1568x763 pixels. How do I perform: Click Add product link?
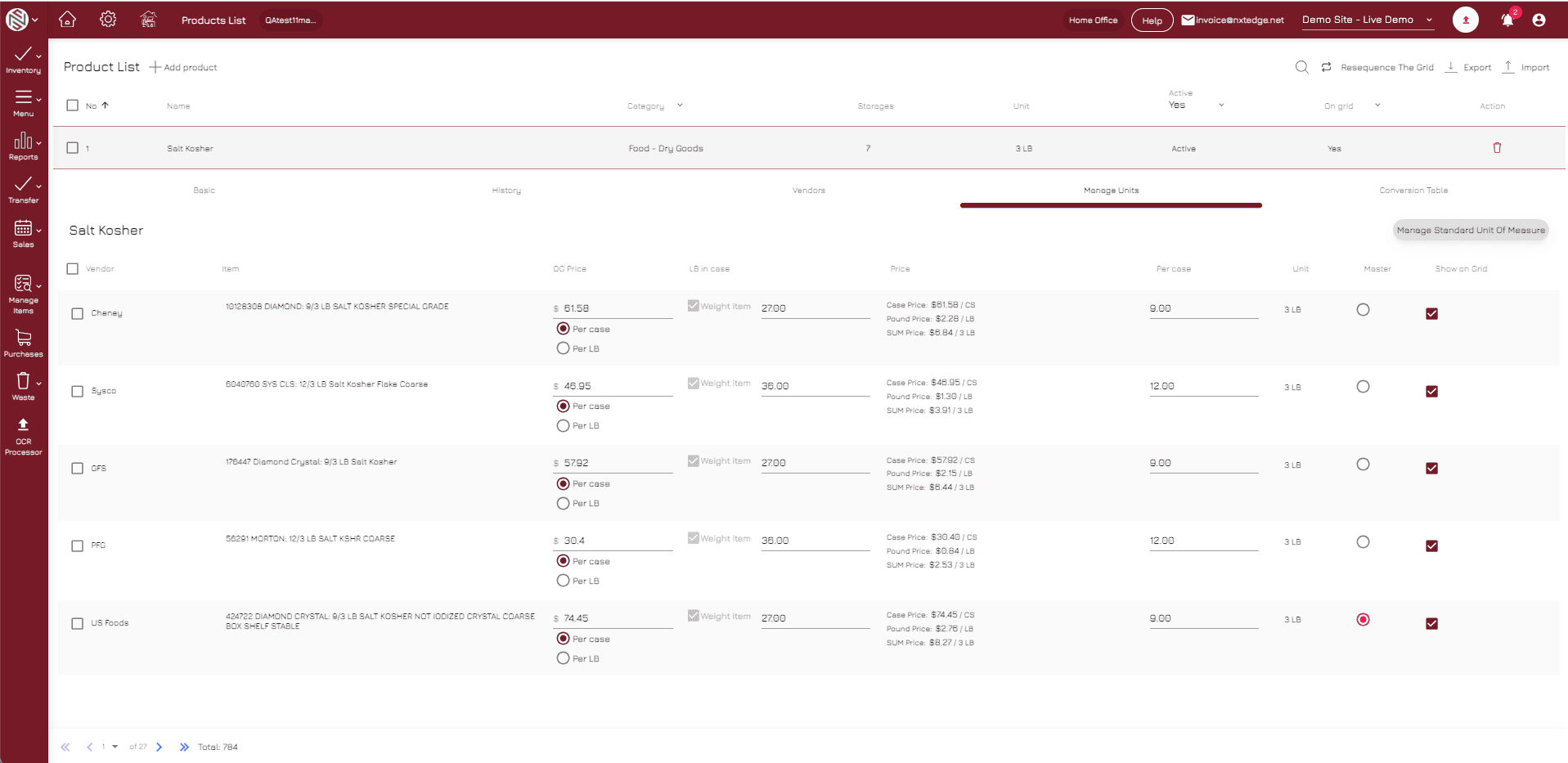click(x=183, y=67)
